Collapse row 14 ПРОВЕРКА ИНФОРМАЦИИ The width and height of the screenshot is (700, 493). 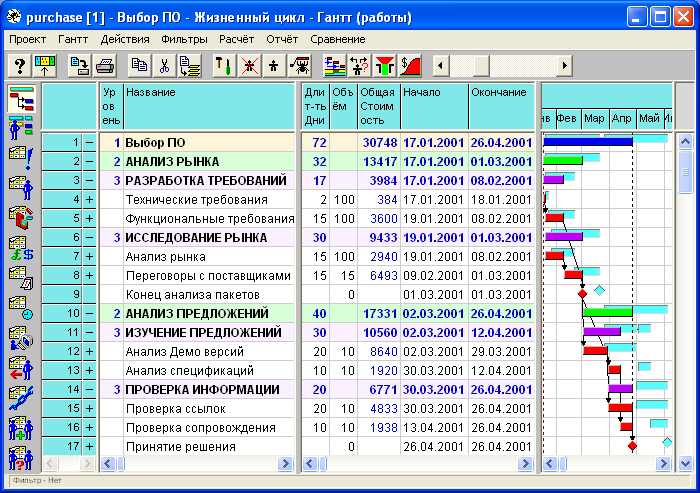click(89, 389)
